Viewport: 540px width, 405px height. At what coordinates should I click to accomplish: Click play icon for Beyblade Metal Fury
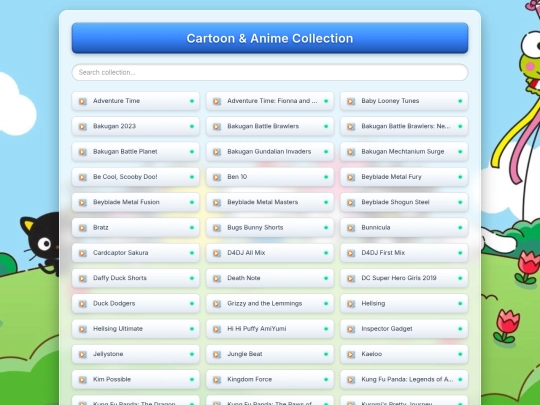coord(351,177)
